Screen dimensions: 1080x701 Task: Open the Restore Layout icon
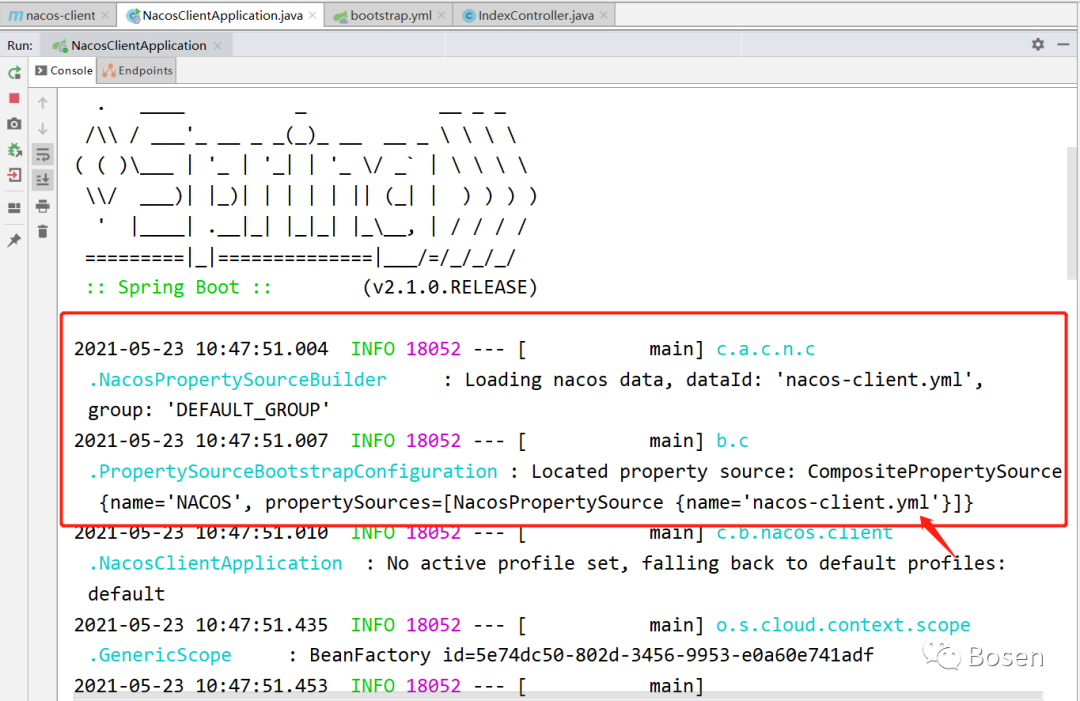(x=14, y=208)
